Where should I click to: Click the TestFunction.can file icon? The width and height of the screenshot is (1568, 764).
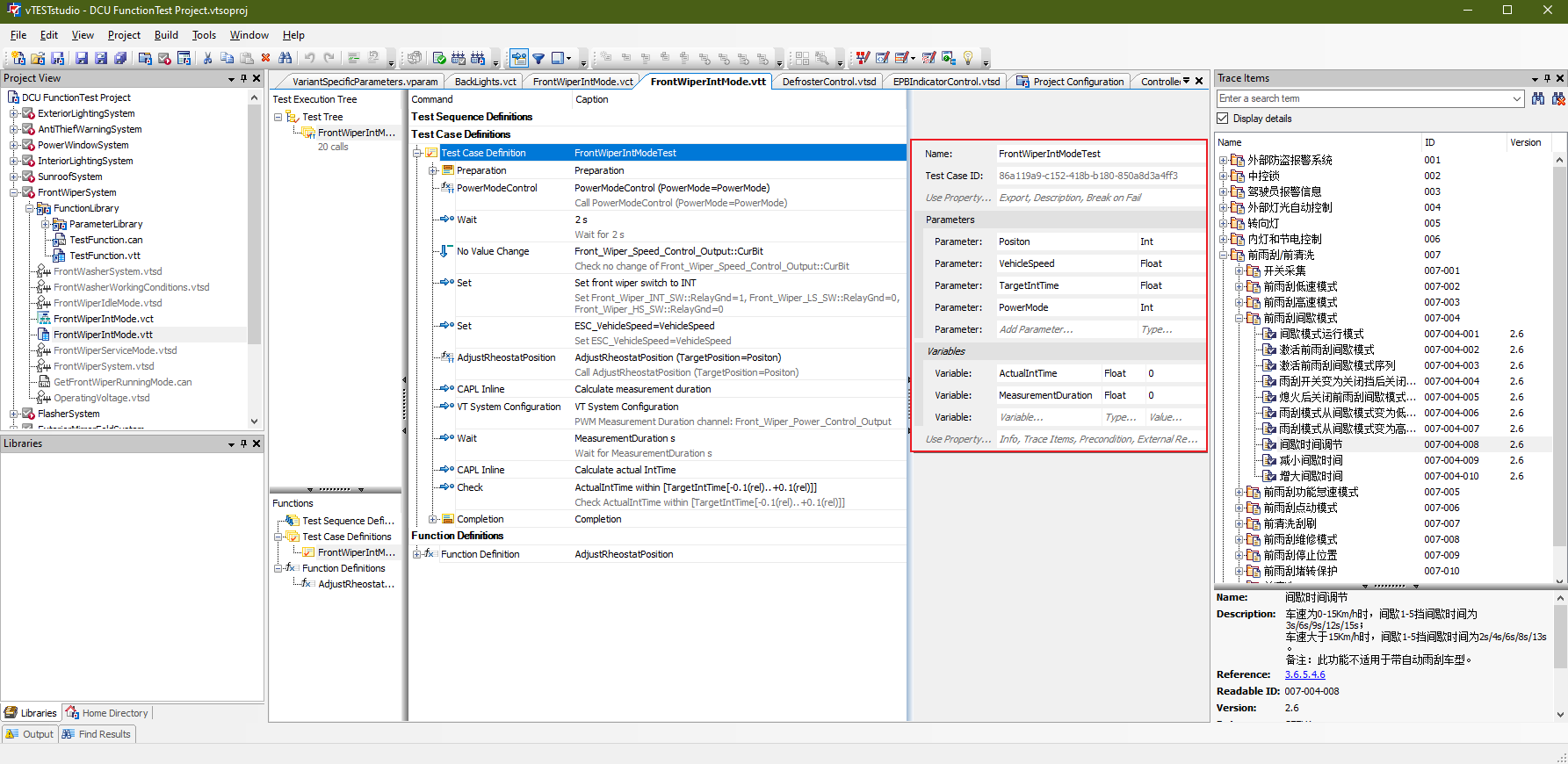[x=60, y=240]
